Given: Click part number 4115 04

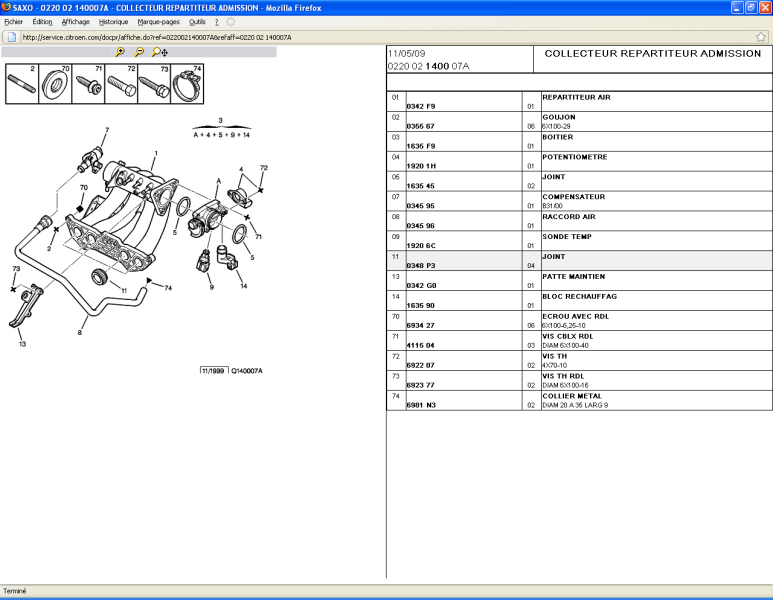Looking at the screenshot, I should (421, 346).
